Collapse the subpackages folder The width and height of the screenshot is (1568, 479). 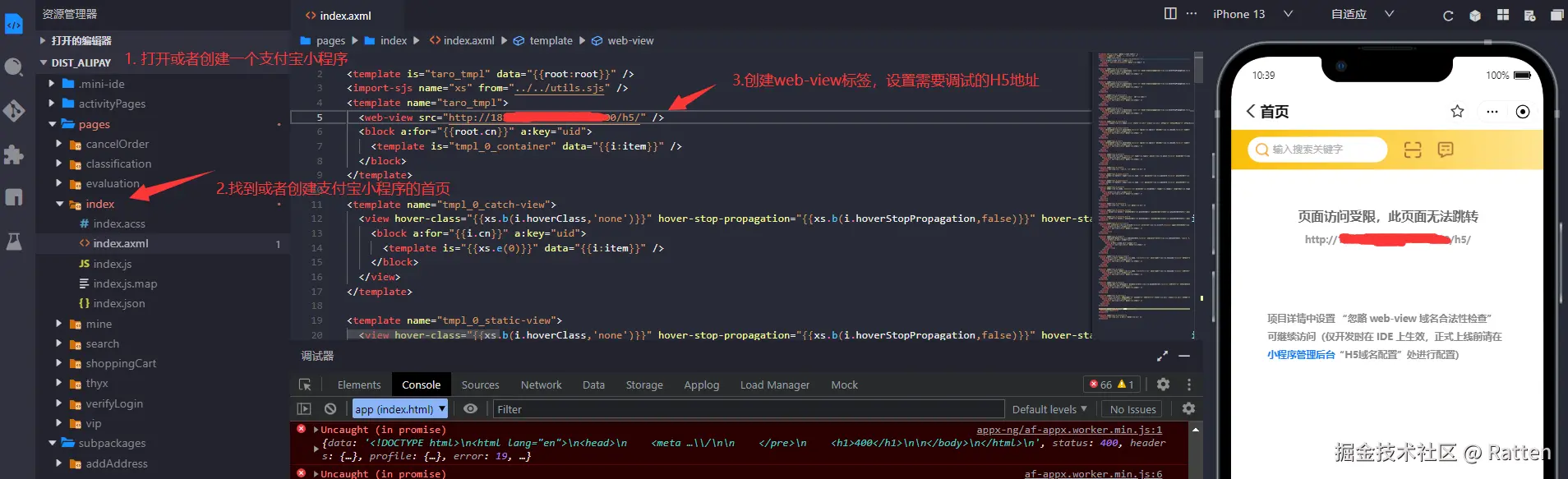point(52,443)
